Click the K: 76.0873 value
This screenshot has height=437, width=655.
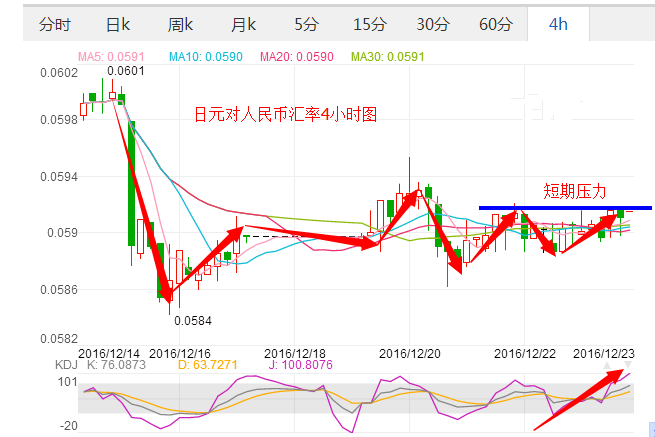[117, 365]
